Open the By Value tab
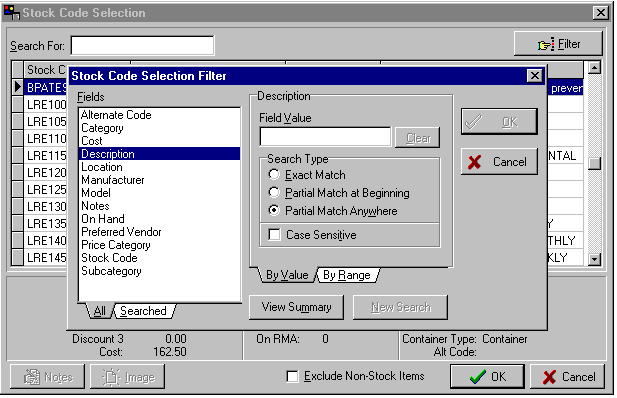This screenshot has height=398, width=617. 287,275
